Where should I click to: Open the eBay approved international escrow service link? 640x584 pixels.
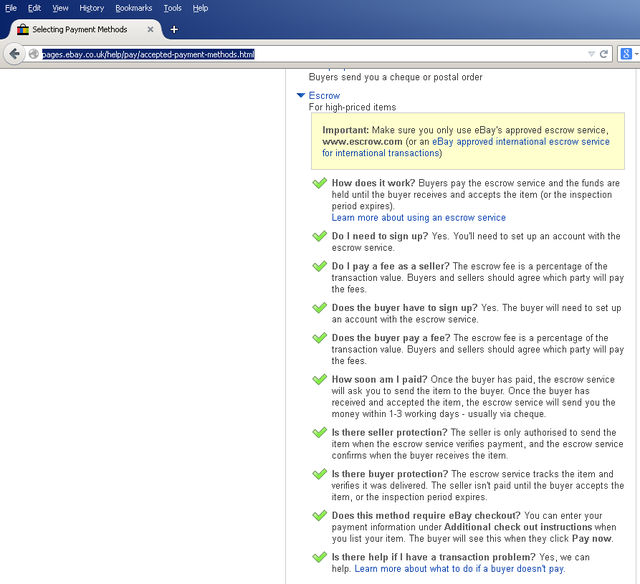[x=466, y=147]
